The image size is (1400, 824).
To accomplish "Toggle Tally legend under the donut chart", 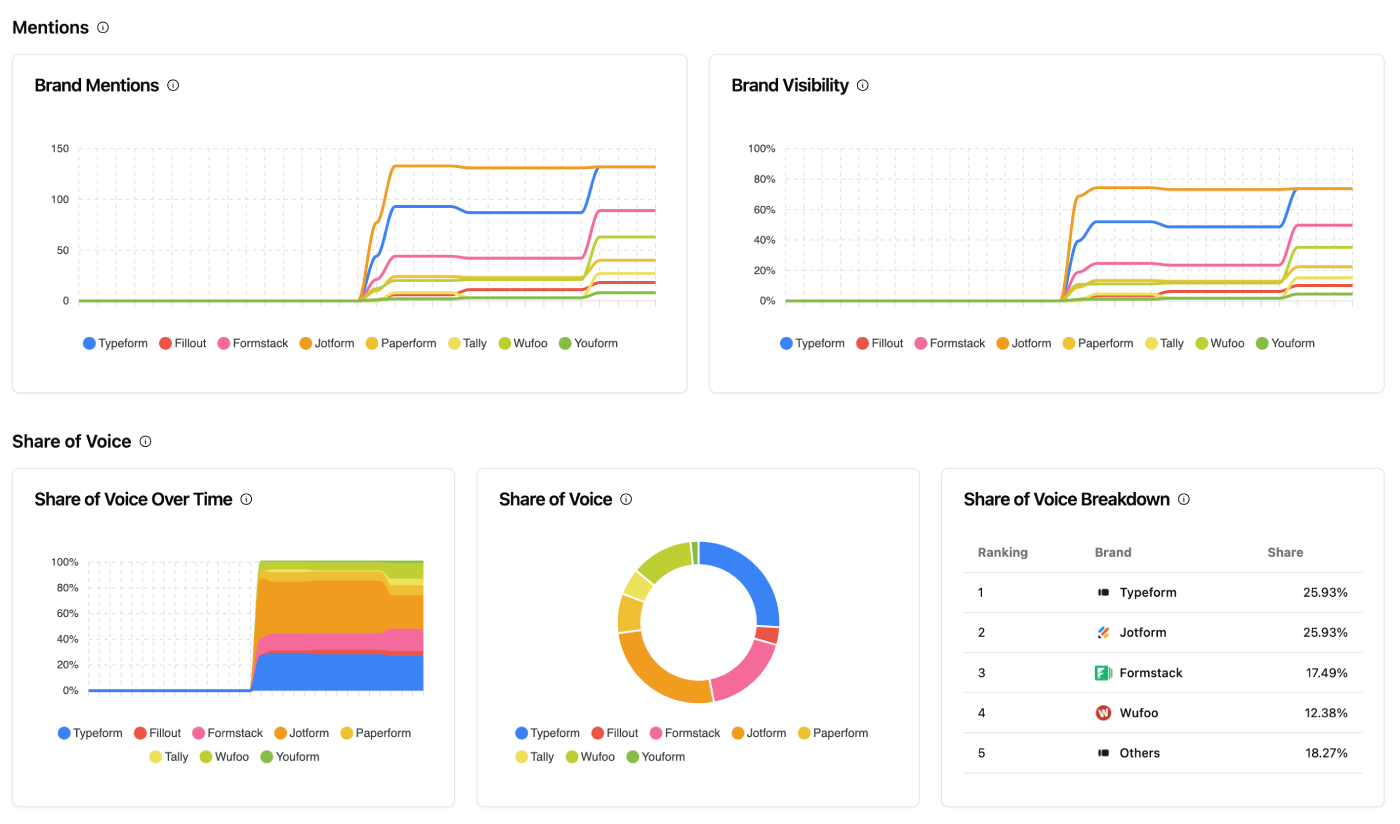I will pyautogui.click(x=534, y=758).
